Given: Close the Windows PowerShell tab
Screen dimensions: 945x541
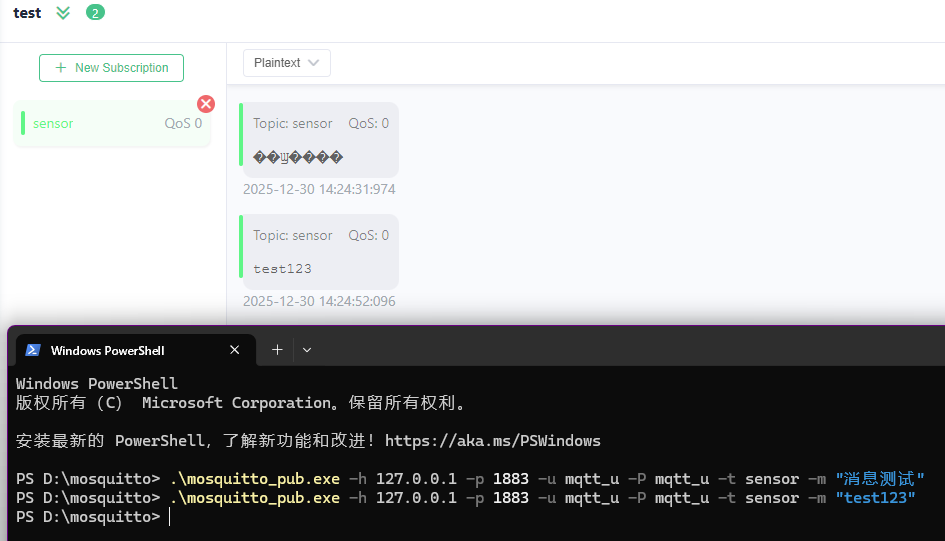Looking at the screenshot, I should 234,350.
